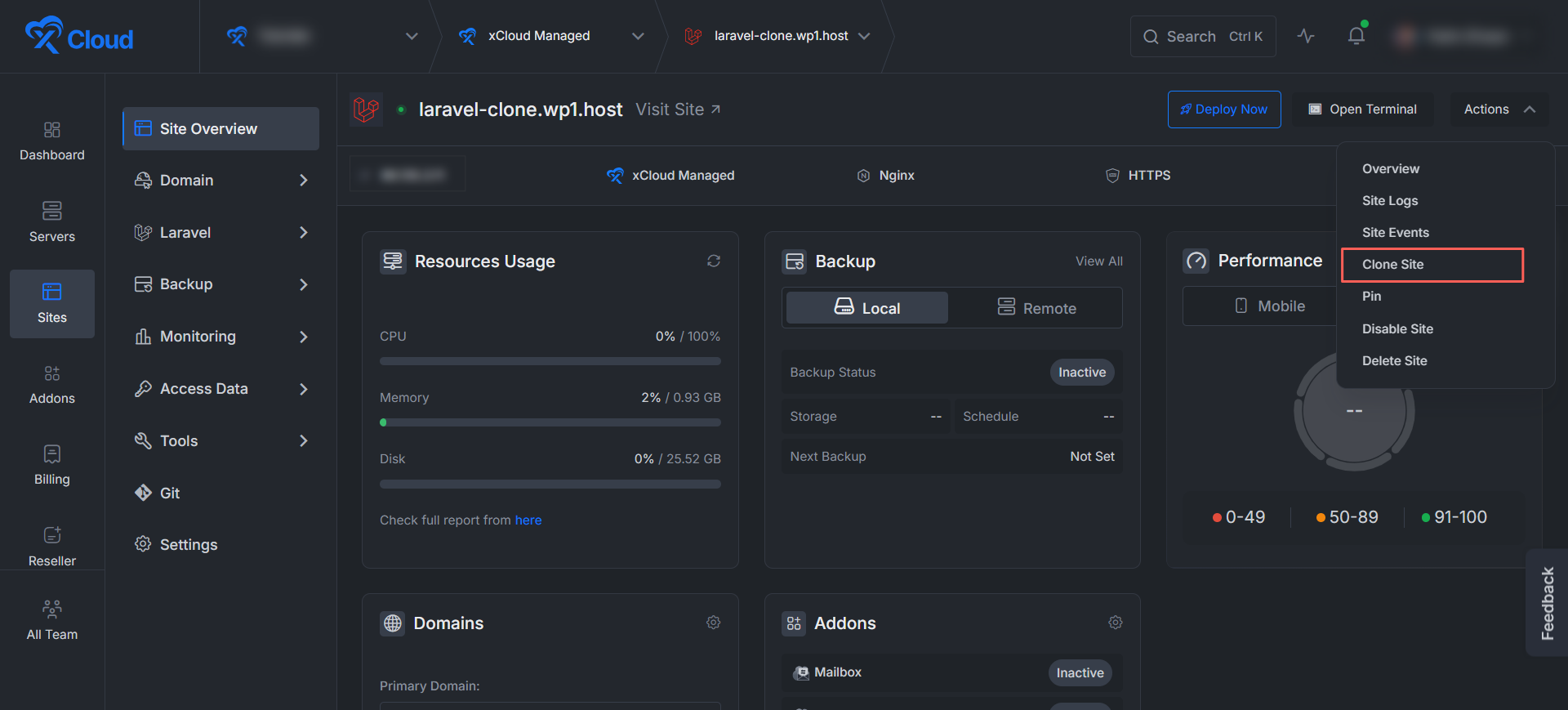Open Reseller in the sidebar
Image resolution: width=1568 pixels, height=710 pixels.
[52, 547]
